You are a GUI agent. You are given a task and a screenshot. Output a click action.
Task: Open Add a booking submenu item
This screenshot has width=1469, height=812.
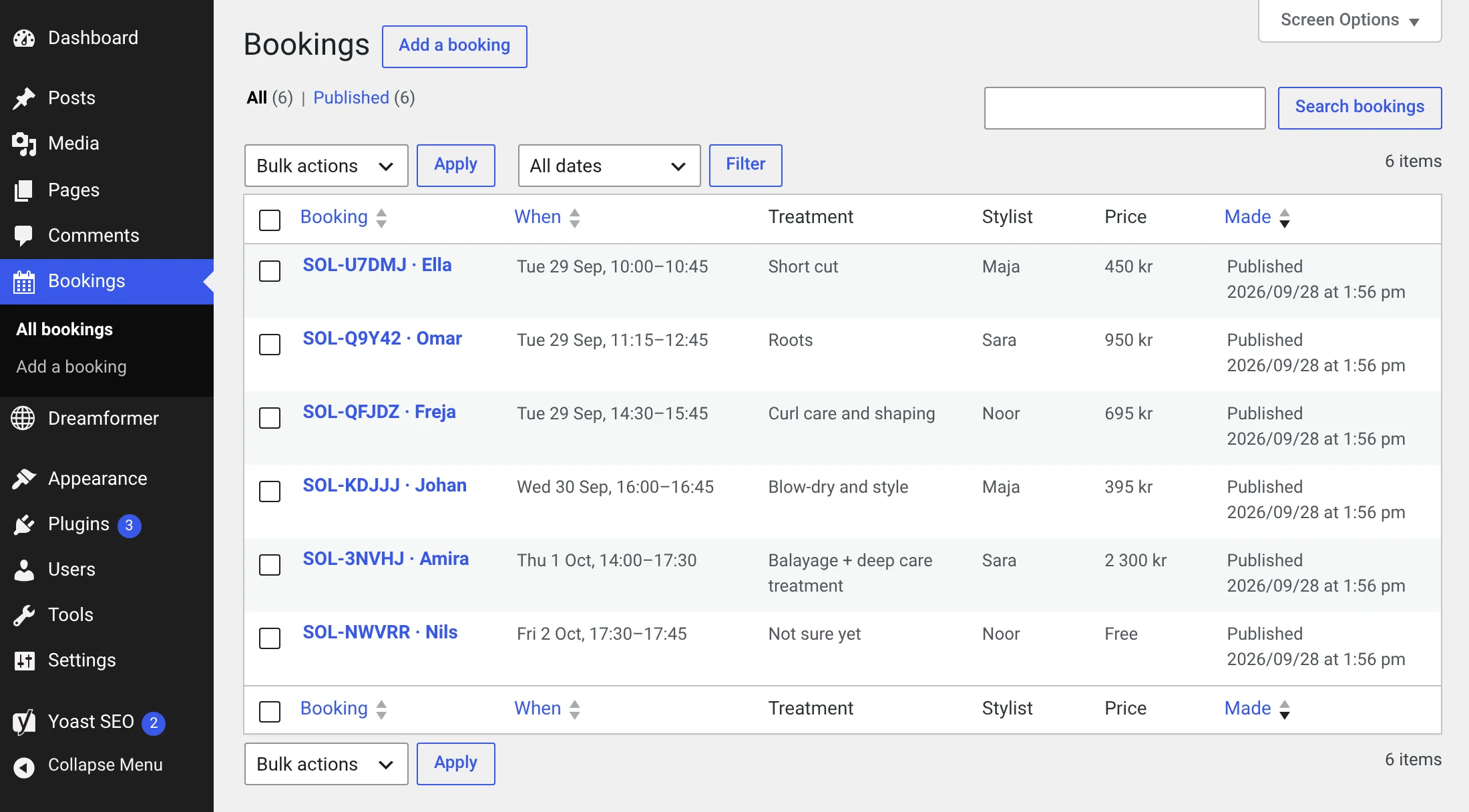point(71,367)
